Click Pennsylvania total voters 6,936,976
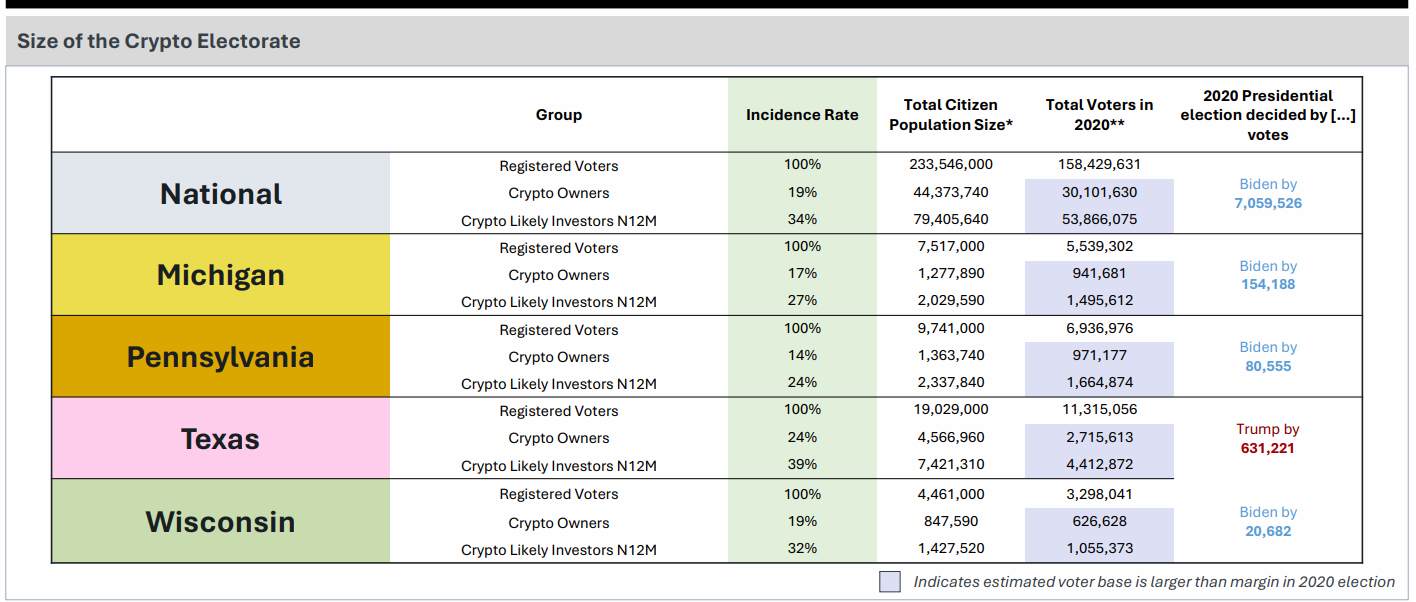This screenshot has height=602, width=1416. coord(1099,328)
